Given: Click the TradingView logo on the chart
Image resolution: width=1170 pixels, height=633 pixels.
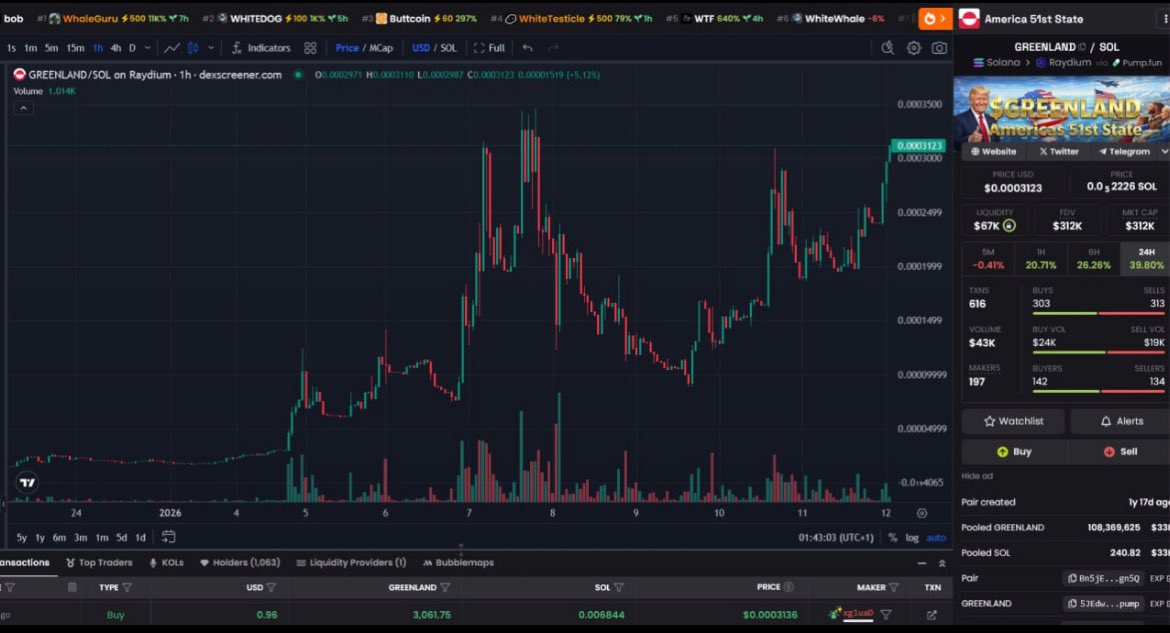Looking at the screenshot, I should [27, 482].
